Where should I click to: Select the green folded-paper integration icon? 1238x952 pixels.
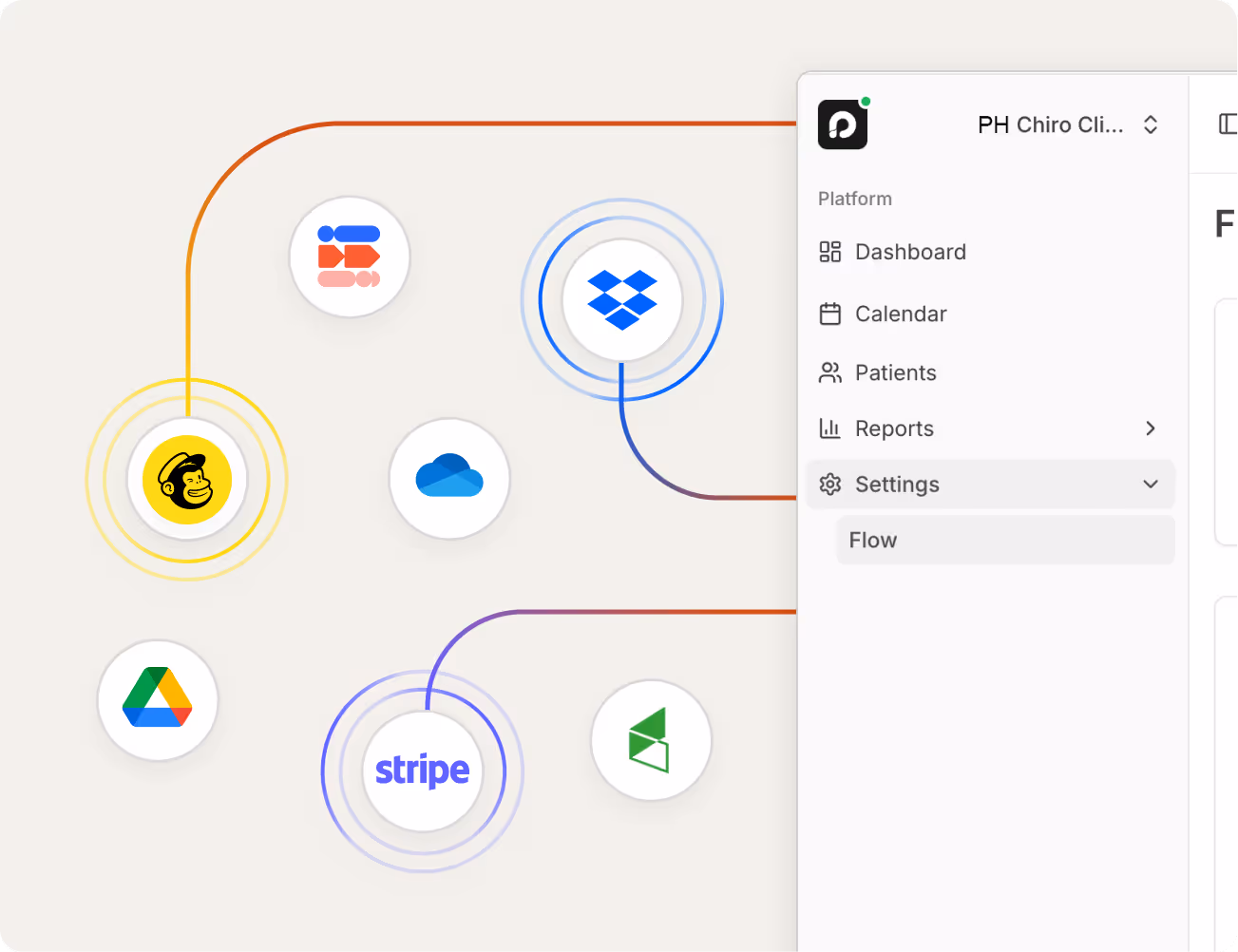tap(651, 740)
